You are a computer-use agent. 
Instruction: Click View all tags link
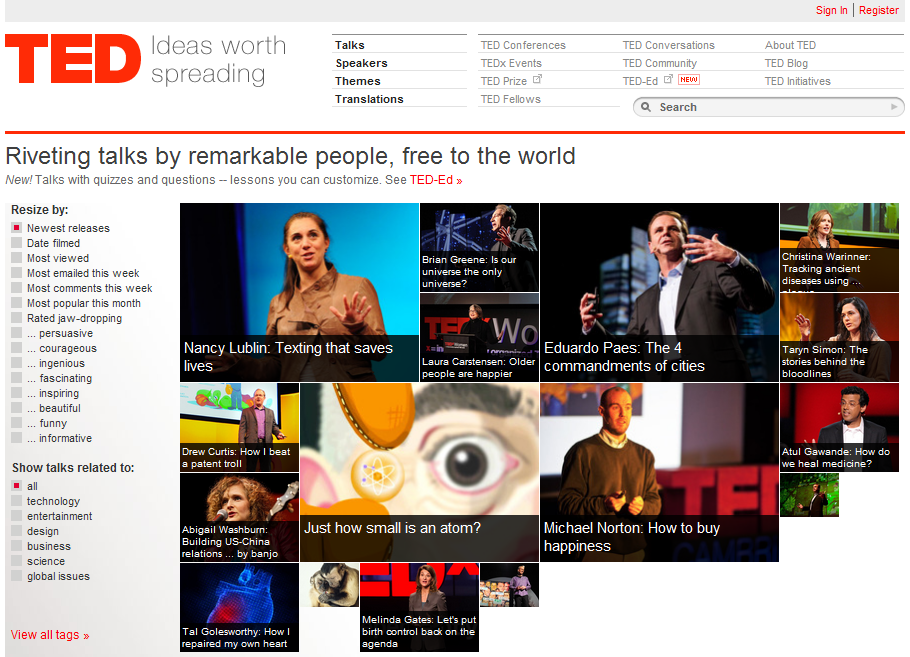tap(50, 635)
